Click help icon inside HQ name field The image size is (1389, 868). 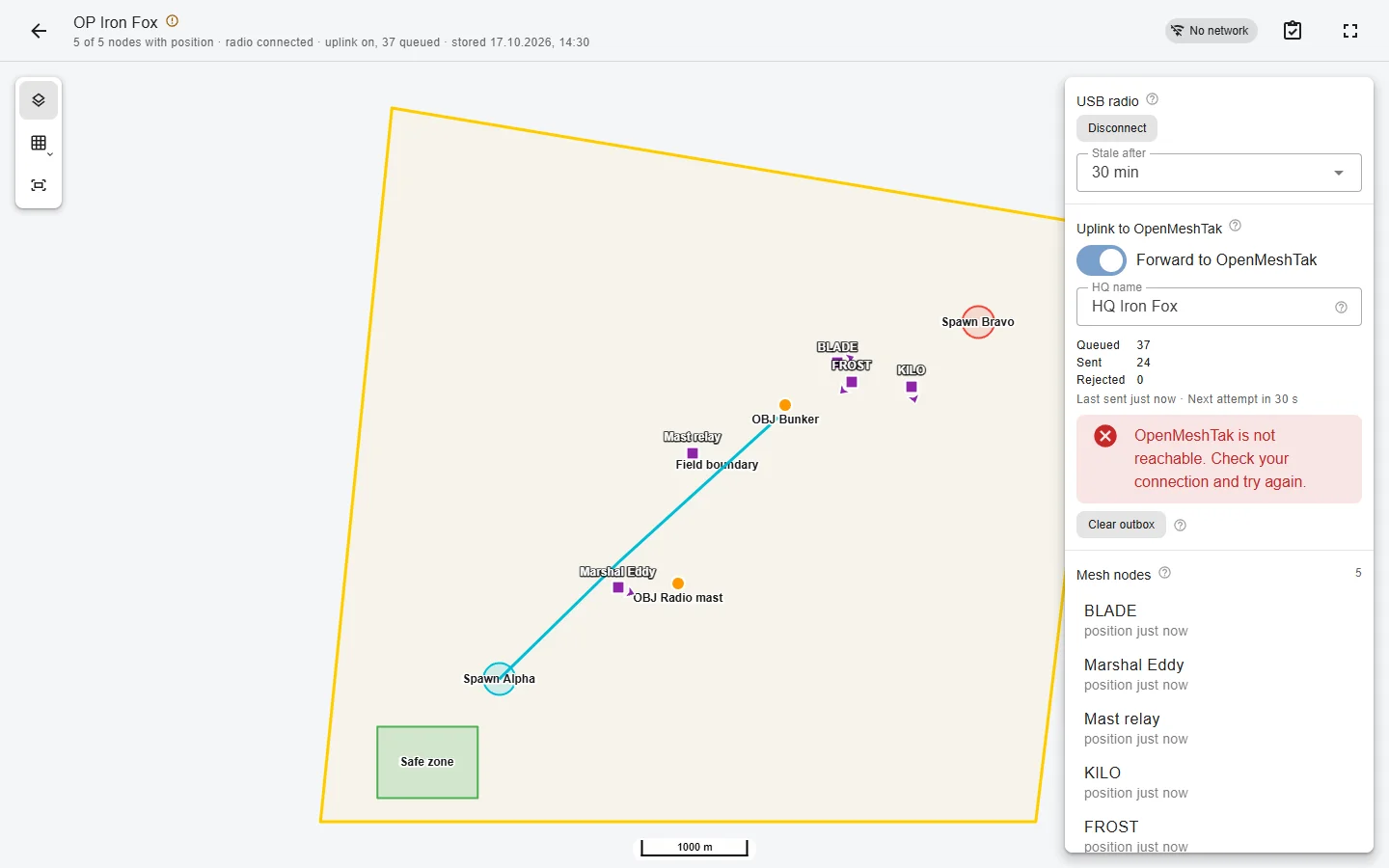point(1341,308)
